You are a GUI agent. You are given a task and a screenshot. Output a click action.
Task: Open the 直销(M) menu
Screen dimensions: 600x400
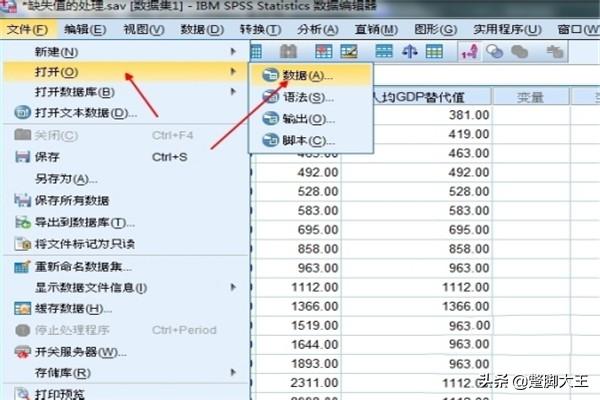tap(376, 29)
